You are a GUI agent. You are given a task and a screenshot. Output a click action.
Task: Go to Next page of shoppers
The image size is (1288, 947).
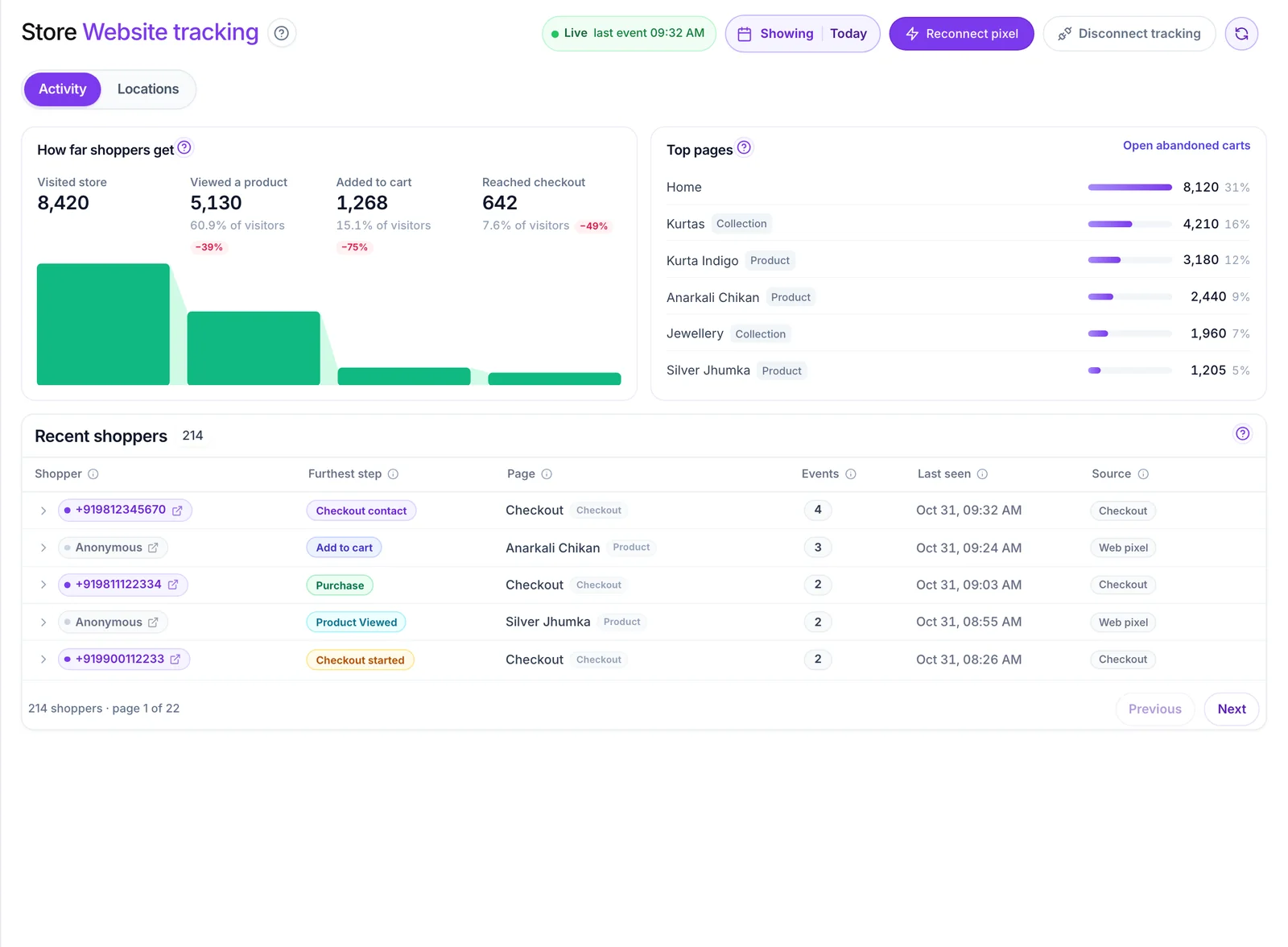point(1231,709)
